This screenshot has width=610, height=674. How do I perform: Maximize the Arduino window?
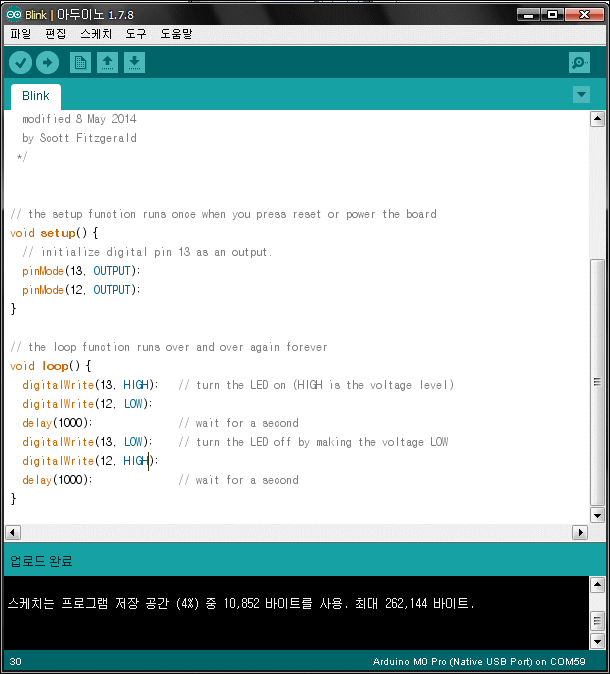coord(552,15)
